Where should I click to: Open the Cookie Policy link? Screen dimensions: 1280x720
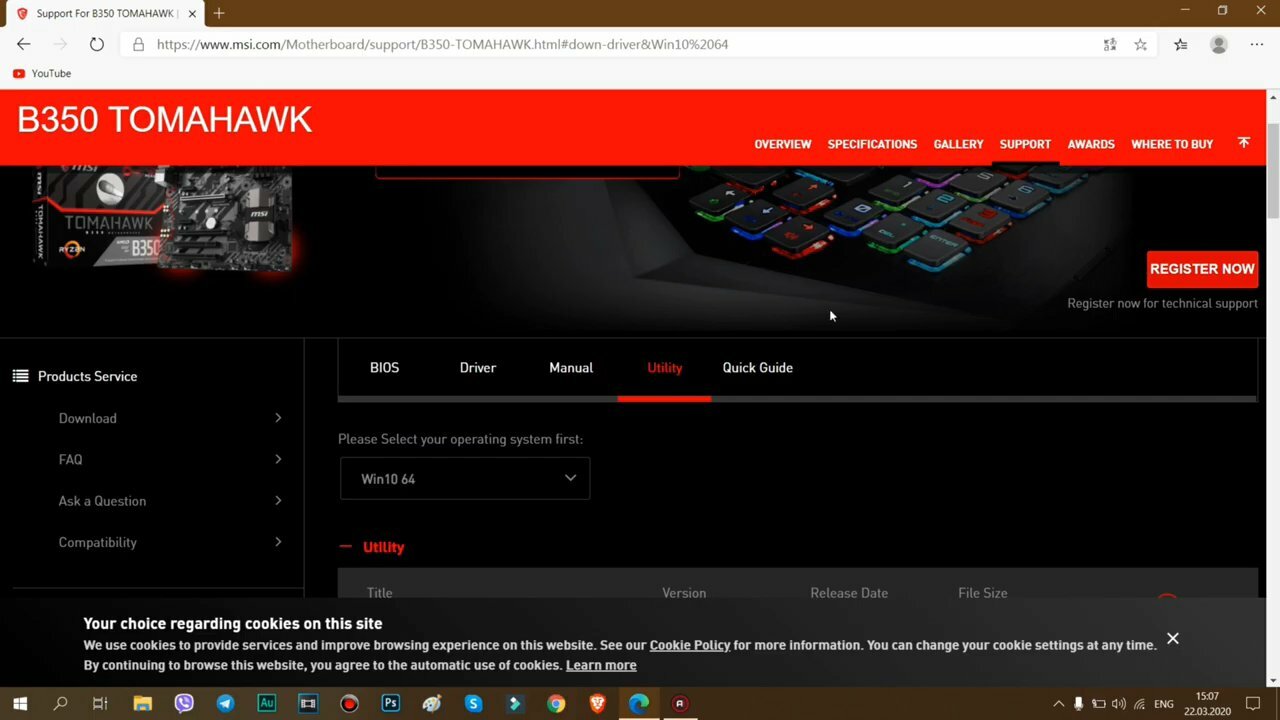pyautogui.click(x=690, y=645)
